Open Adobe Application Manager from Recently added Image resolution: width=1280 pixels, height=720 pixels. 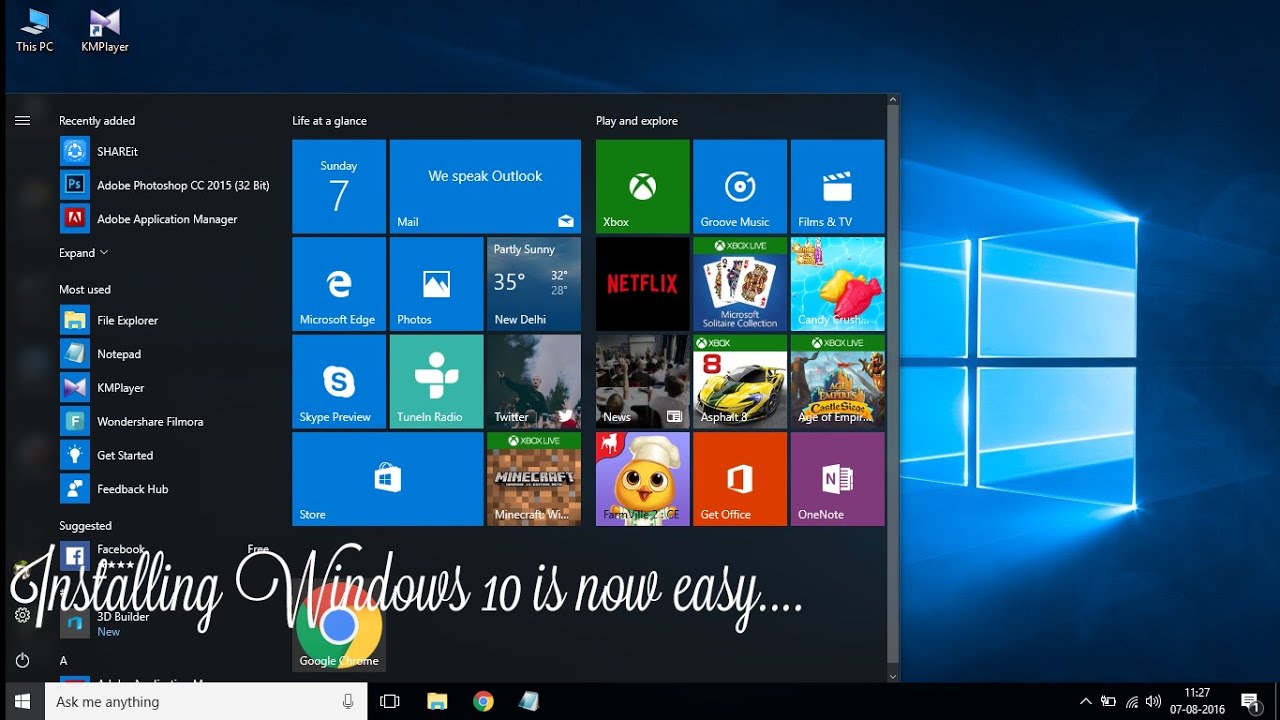[165, 219]
